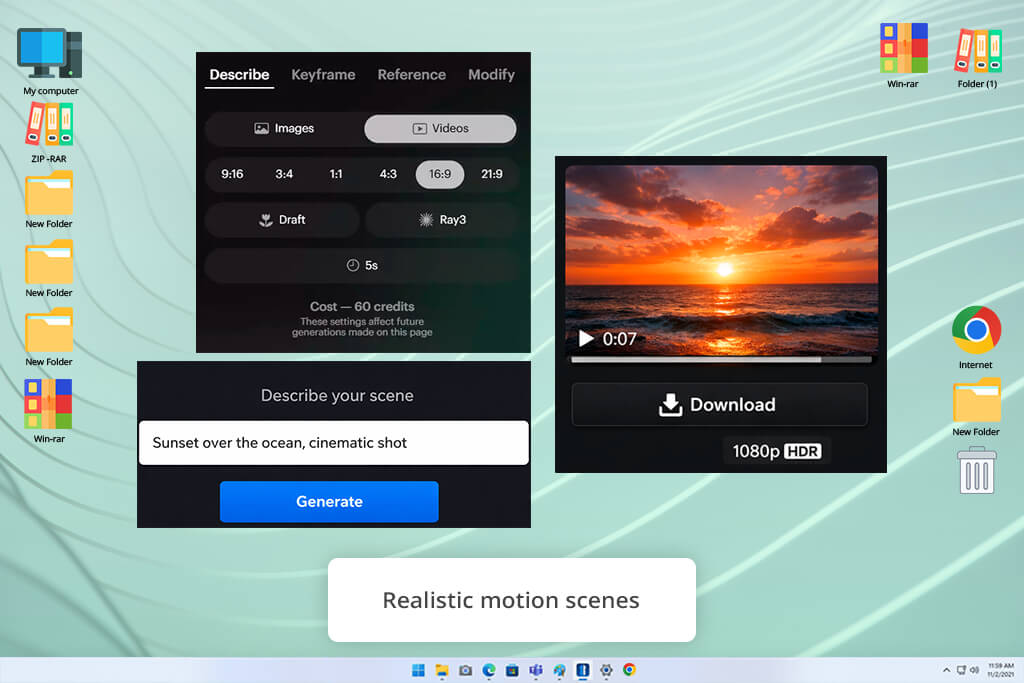Play the sunset video
Viewport: 1024px width, 683px height.
point(586,338)
